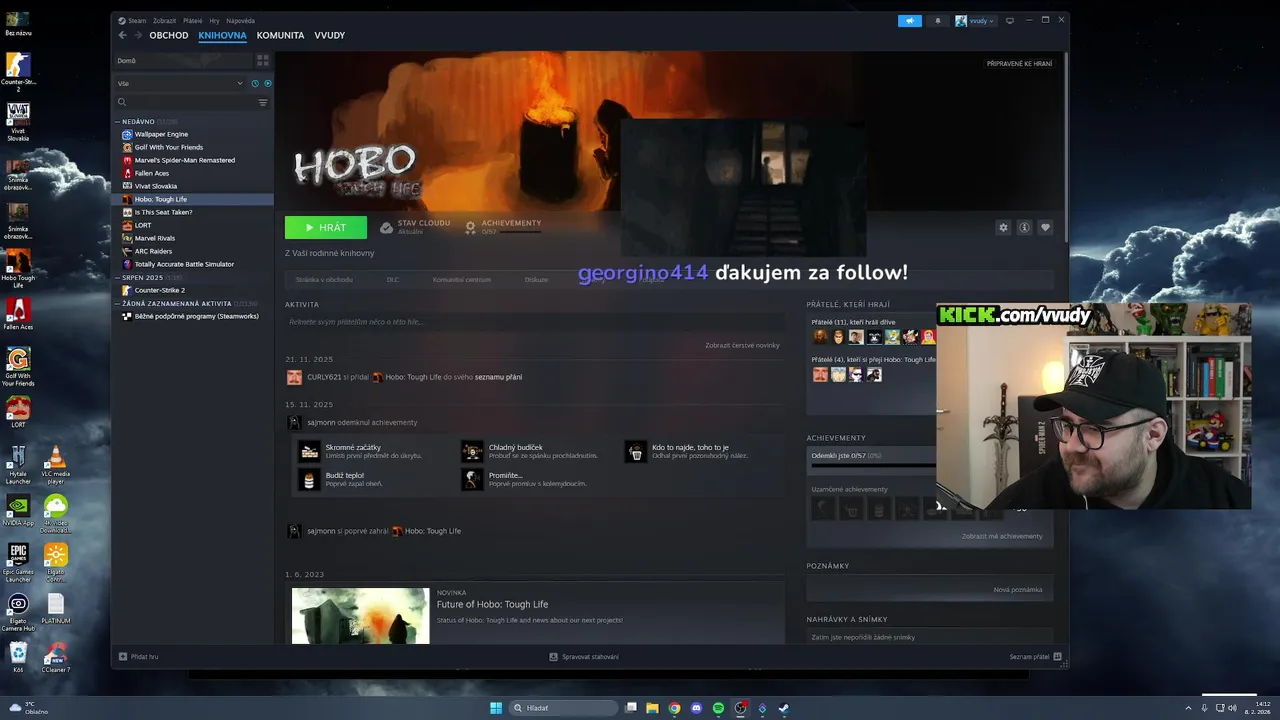Open the Budiž teplo! achievement icon

[309, 479]
